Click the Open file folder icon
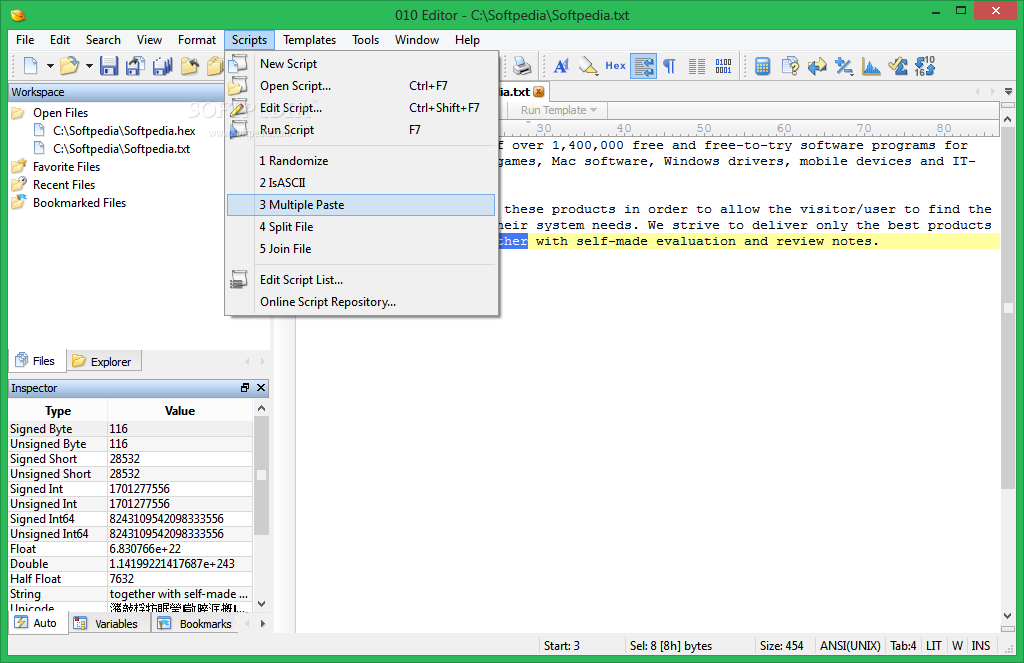Image resolution: width=1024 pixels, height=663 pixels. 69,65
